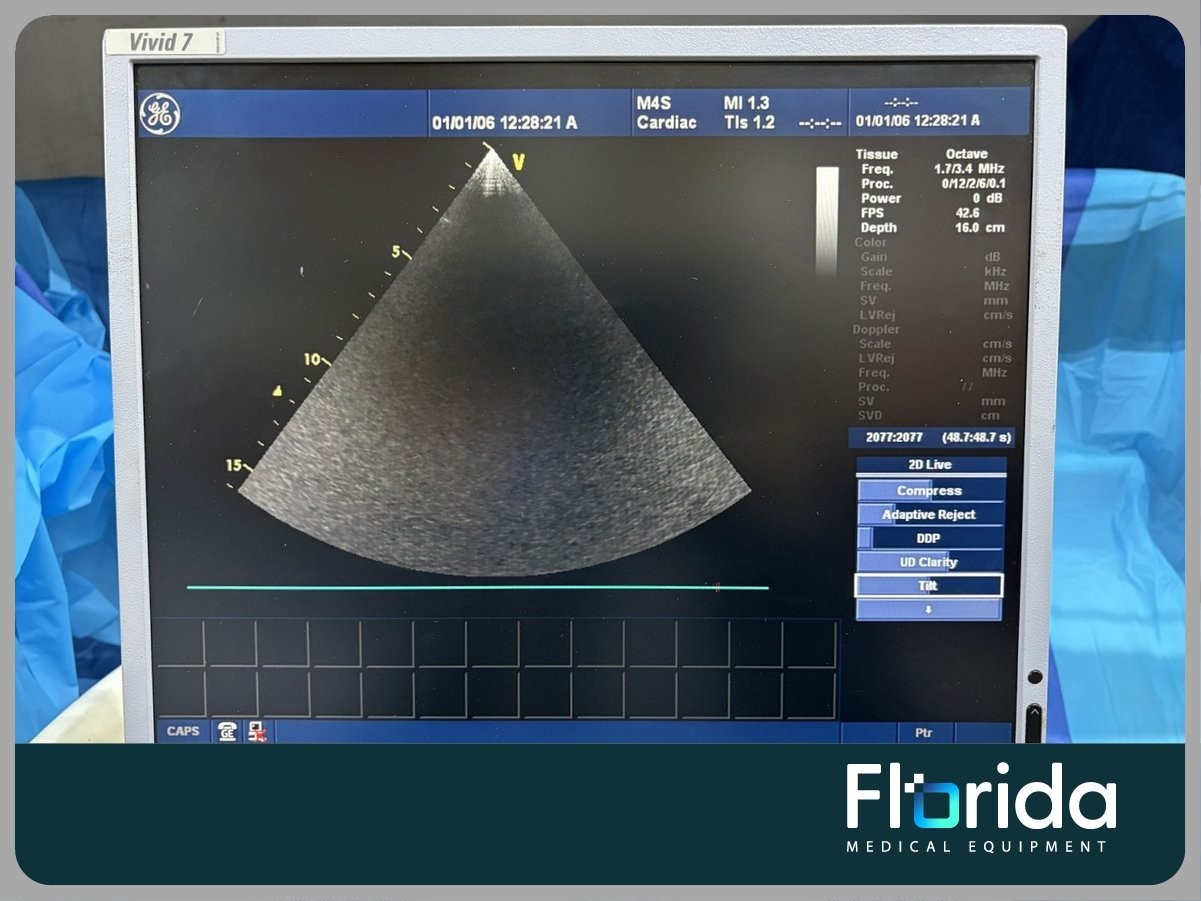Image resolution: width=1201 pixels, height=901 pixels.
Task: Toggle the CAPS indicator in status bar
Action: point(183,731)
